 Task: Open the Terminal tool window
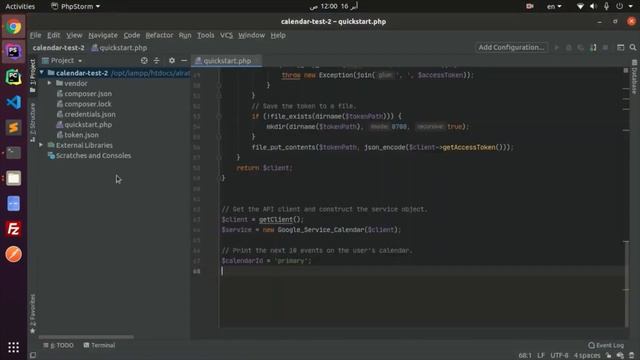coord(99,345)
